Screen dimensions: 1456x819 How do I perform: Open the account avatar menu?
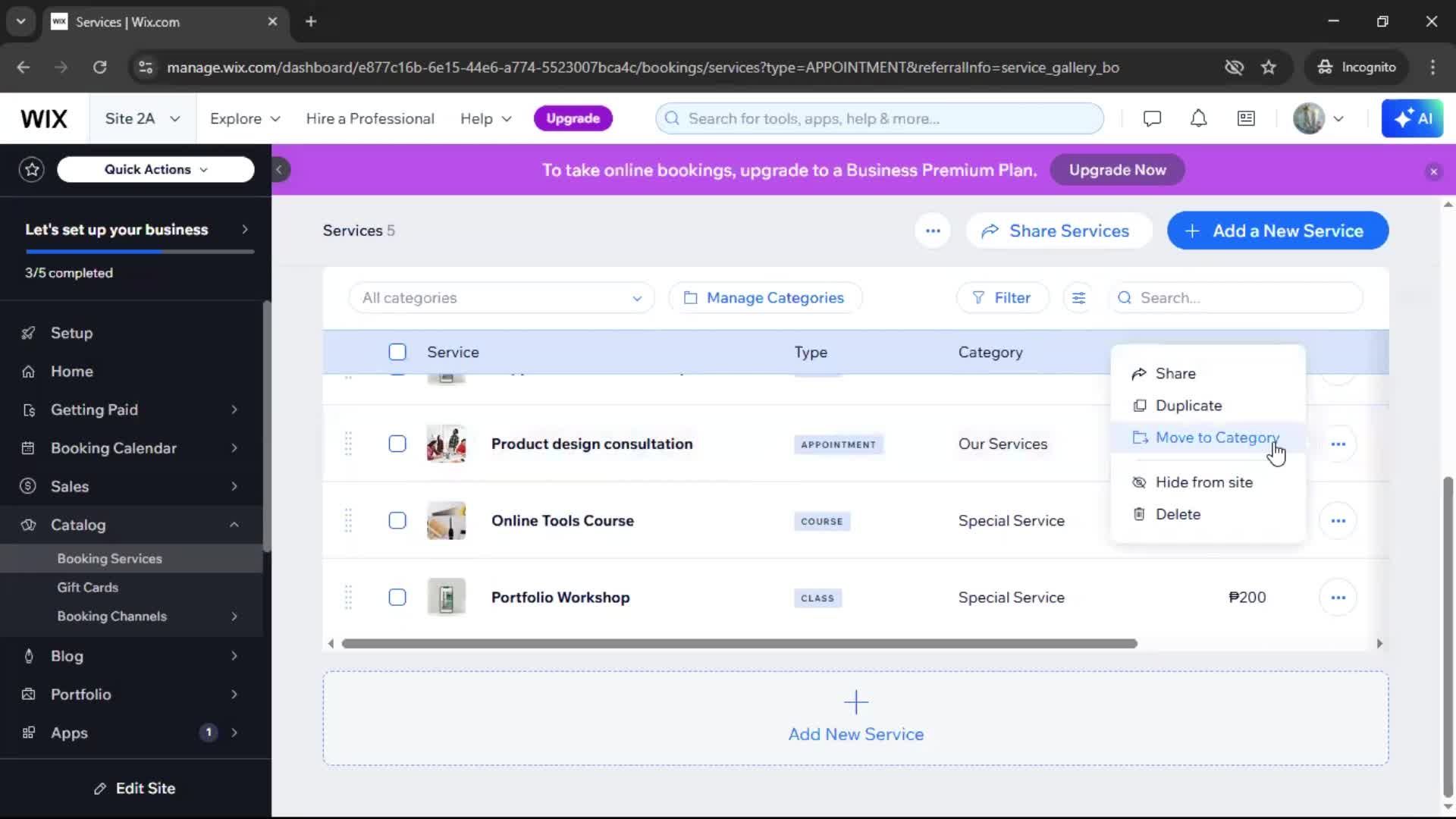click(1318, 118)
